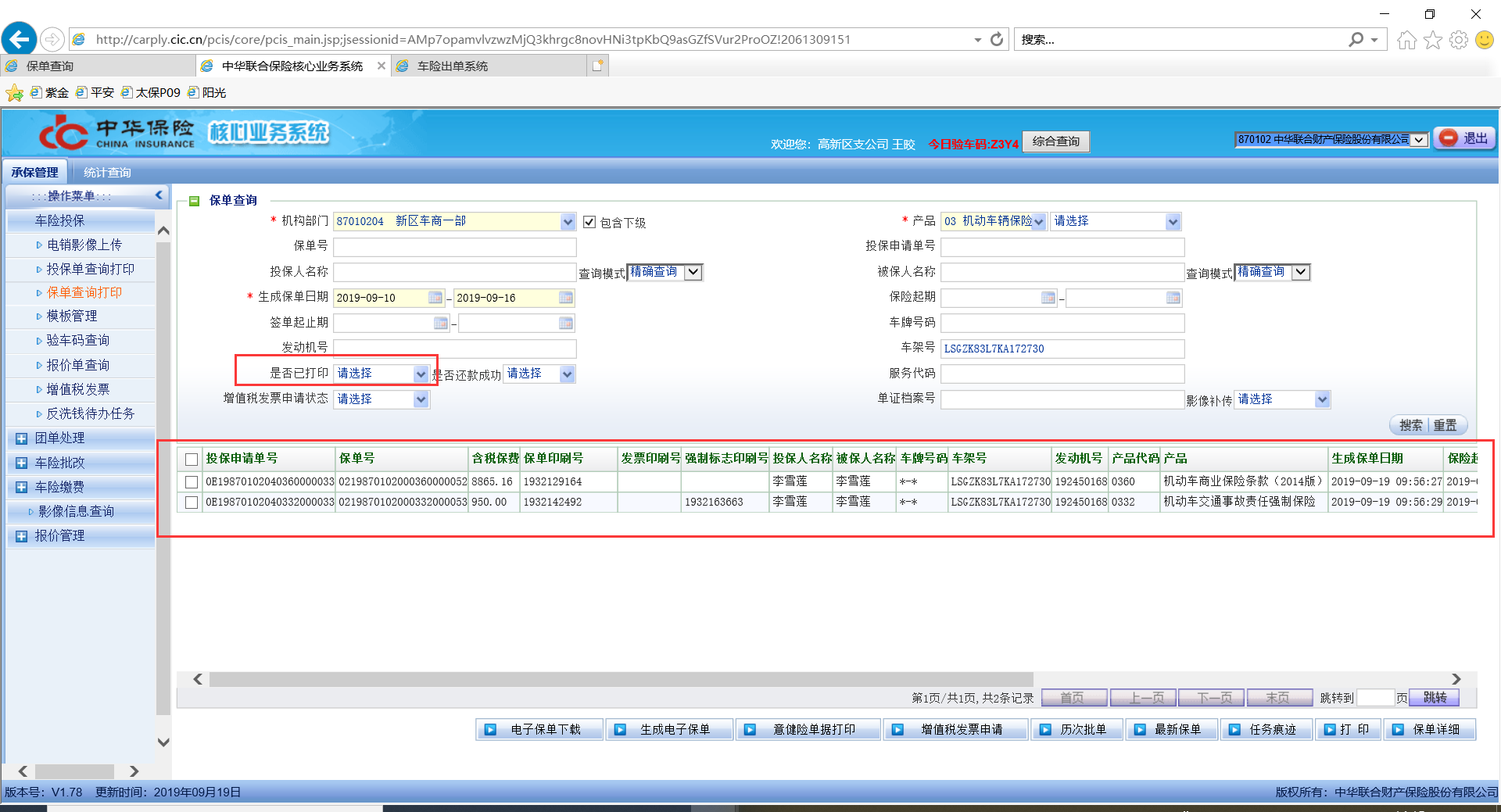Click the 保单详细 button

[x=1431, y=729]
